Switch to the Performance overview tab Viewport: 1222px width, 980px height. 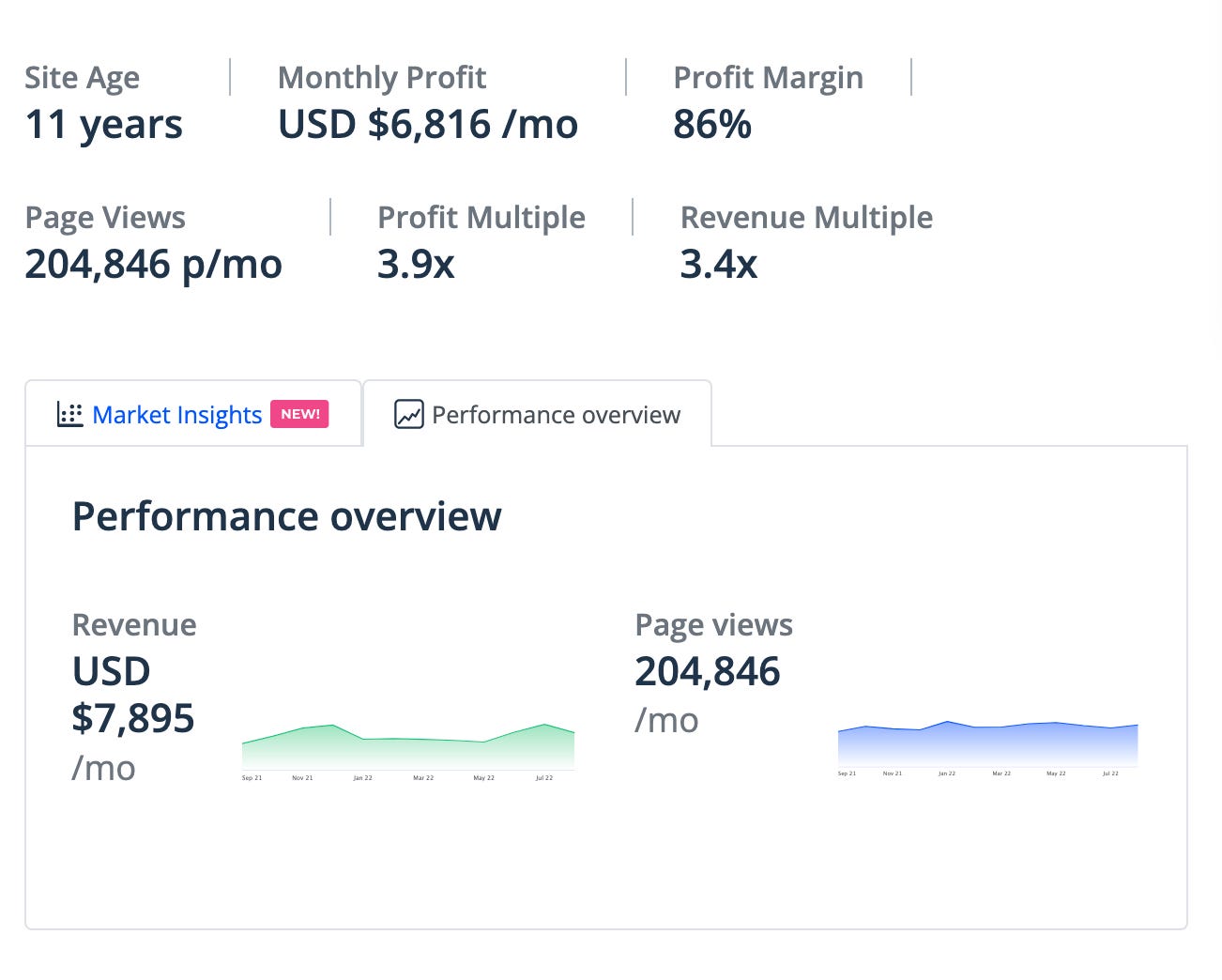537,413
